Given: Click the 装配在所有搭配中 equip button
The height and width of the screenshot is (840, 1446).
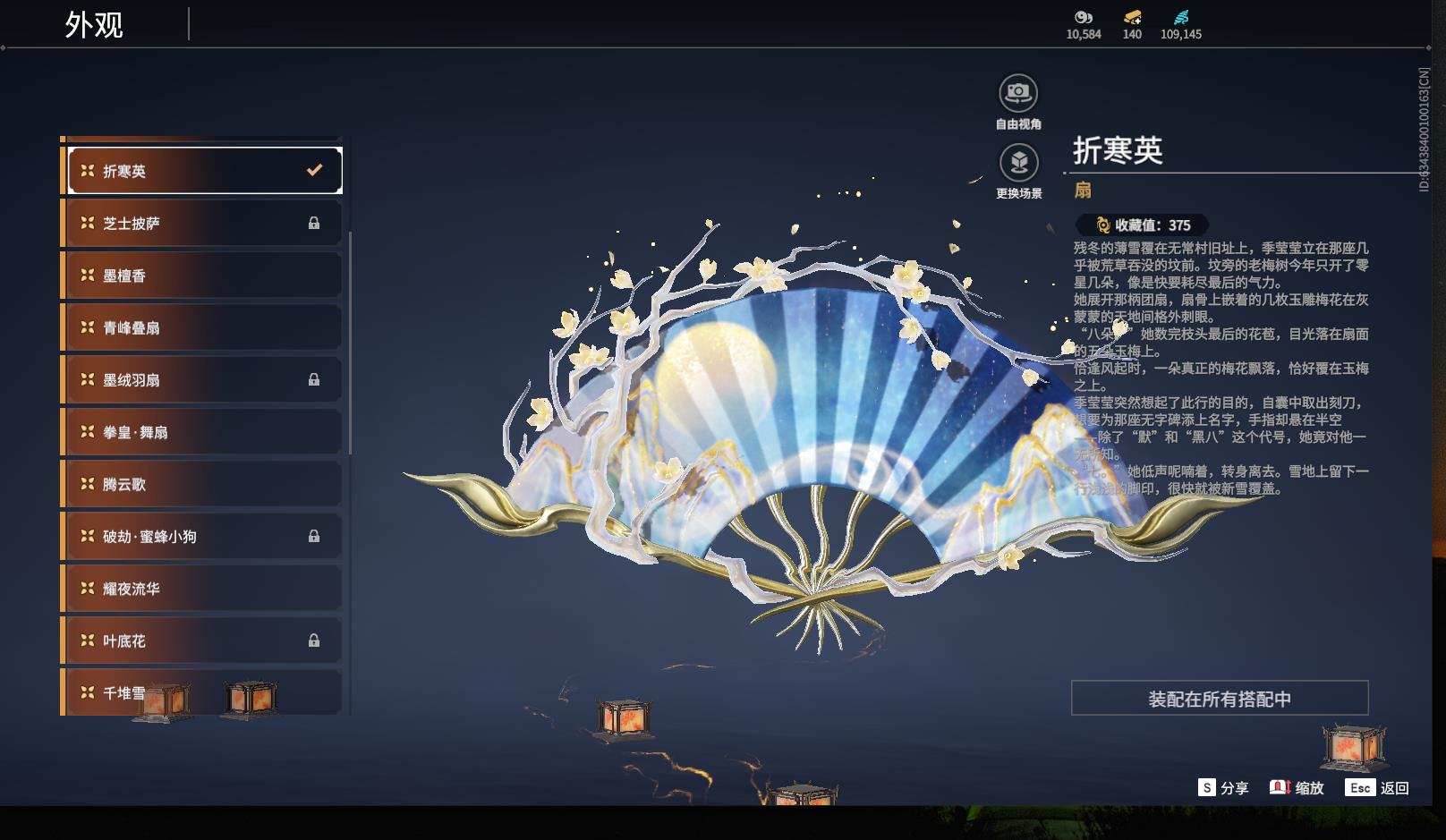Looking at the screenshot, I should pos(1220,698).
